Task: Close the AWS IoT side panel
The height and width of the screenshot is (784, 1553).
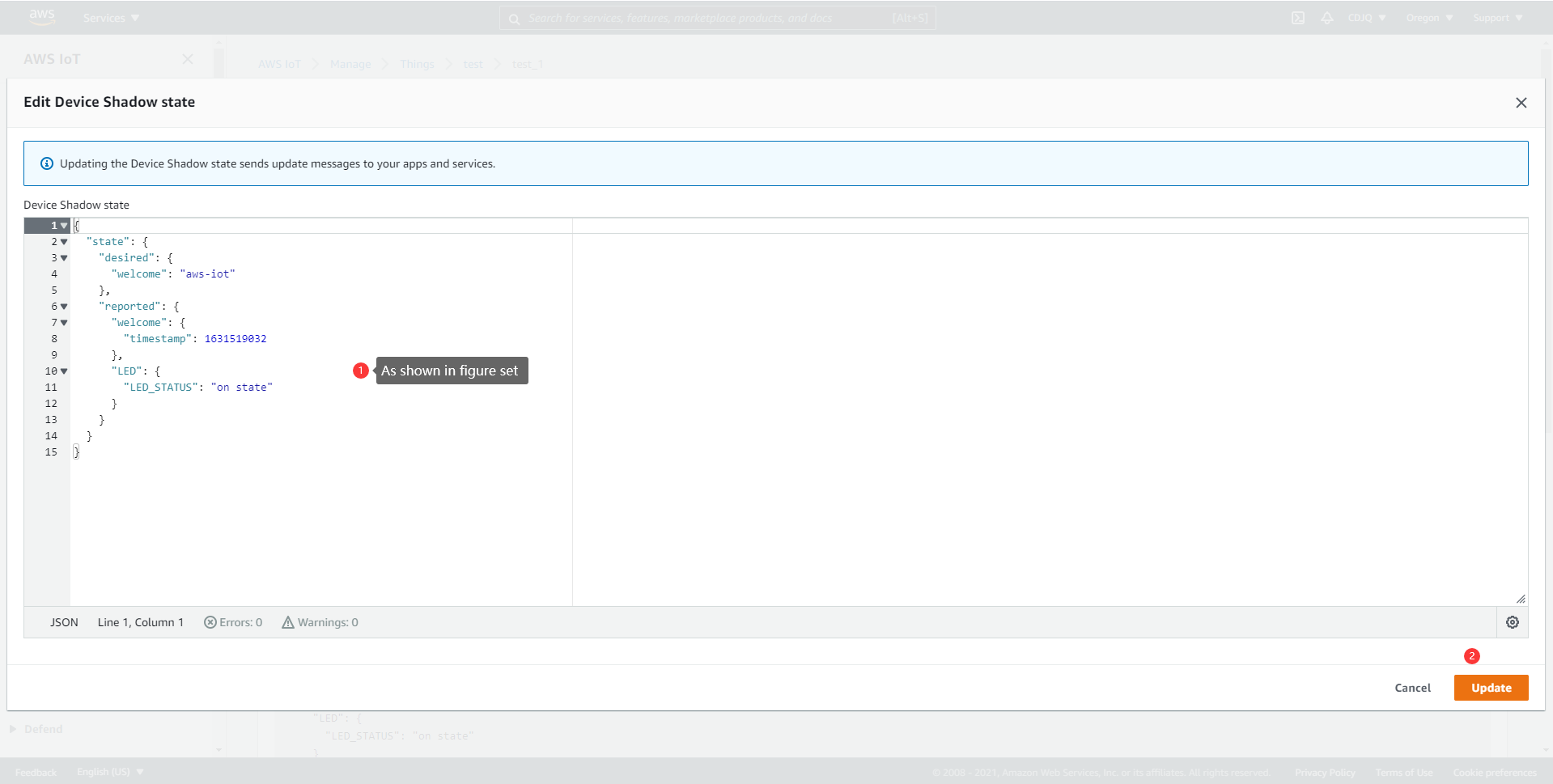Action: (188, 59)
